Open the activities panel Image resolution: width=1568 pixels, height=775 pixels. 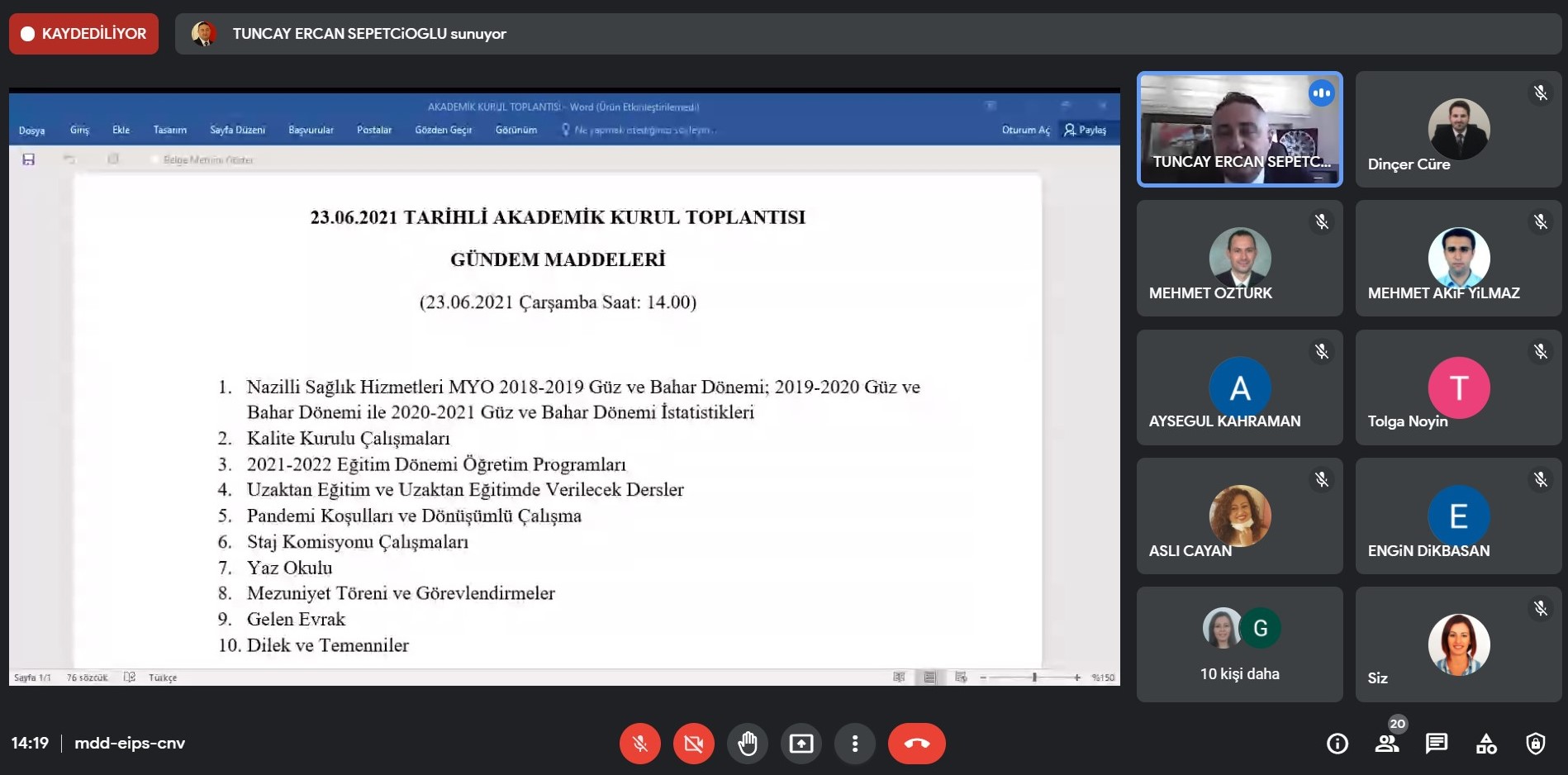1486,744
